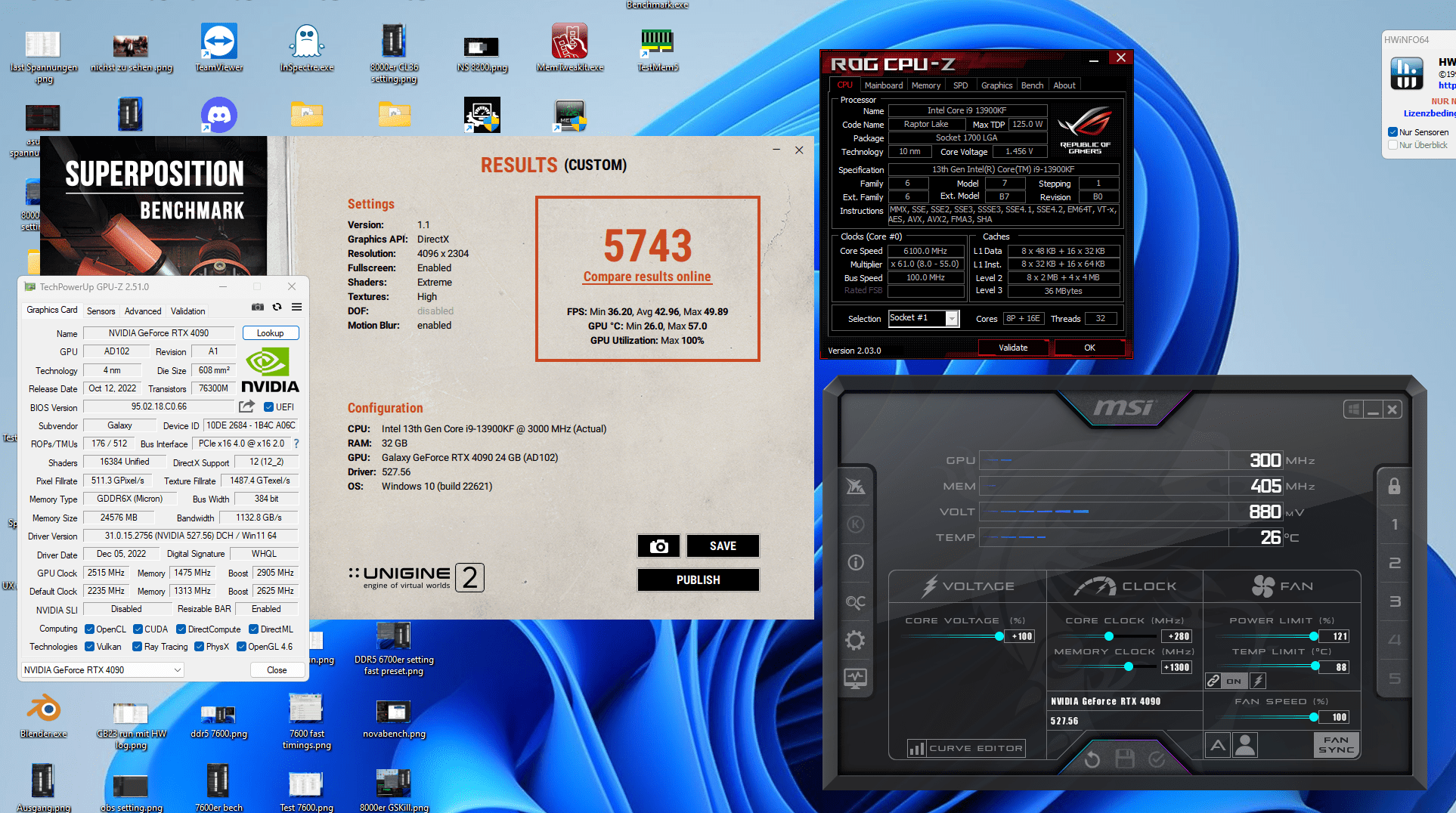Take a GPU-Z screenshot with camera icon
Image resolution: width=1456 pixels, height=813 pixels.
[x=258, y=307]
